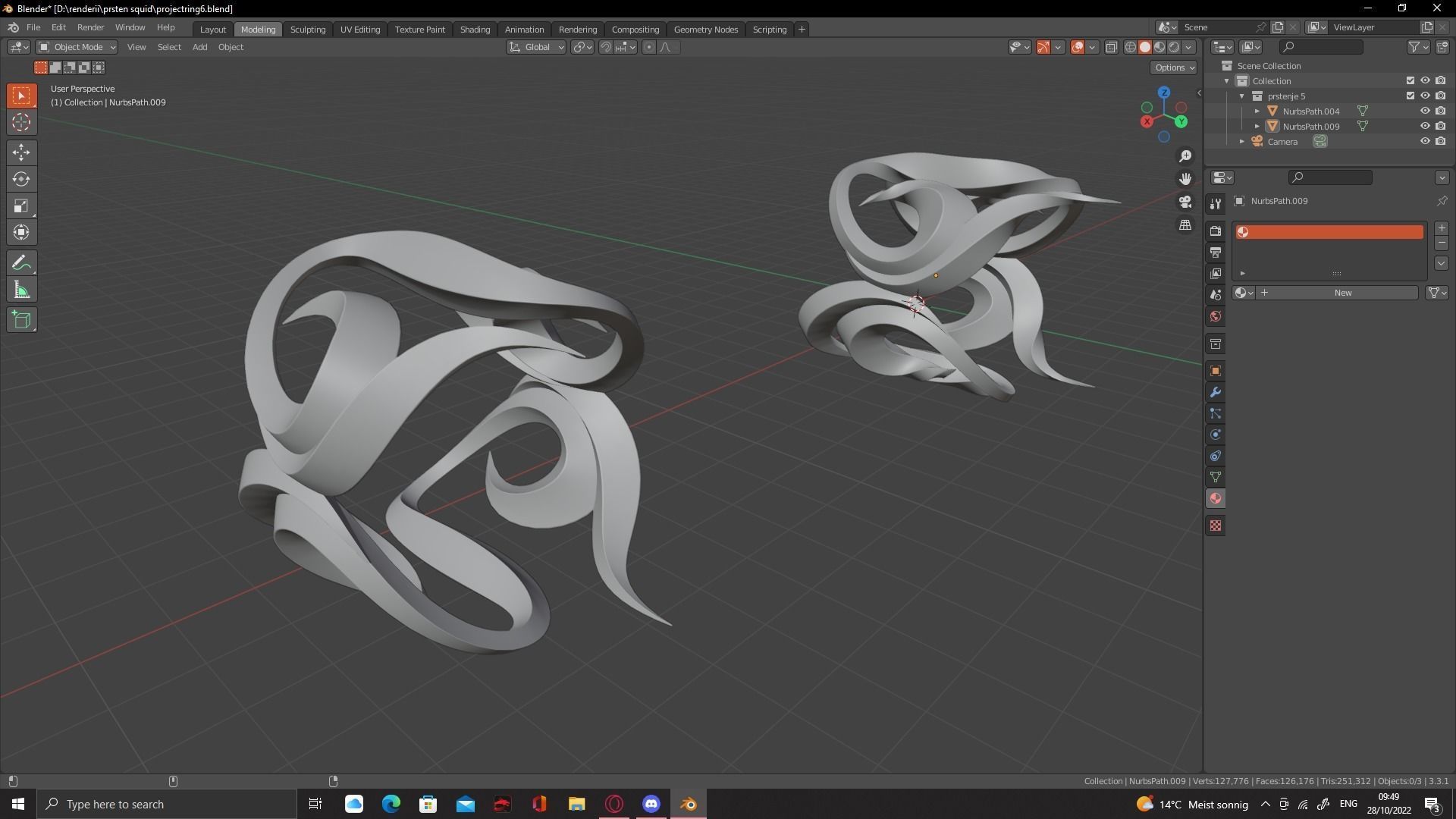Select the orange highlighted material slot

point(1329,232)
